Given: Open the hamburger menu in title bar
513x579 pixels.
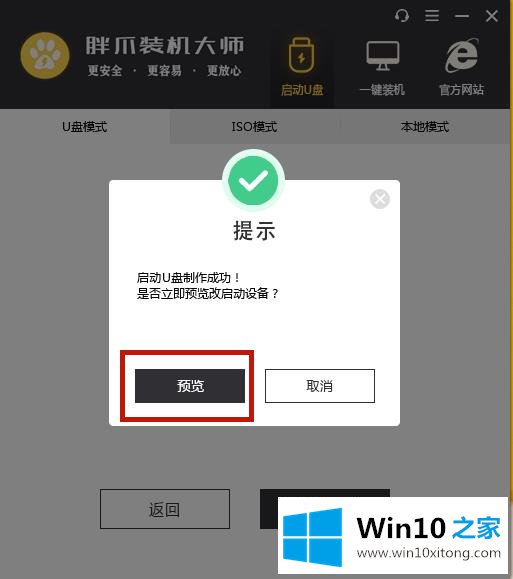Looking at the screenshot, I should (x=432, y=16).
